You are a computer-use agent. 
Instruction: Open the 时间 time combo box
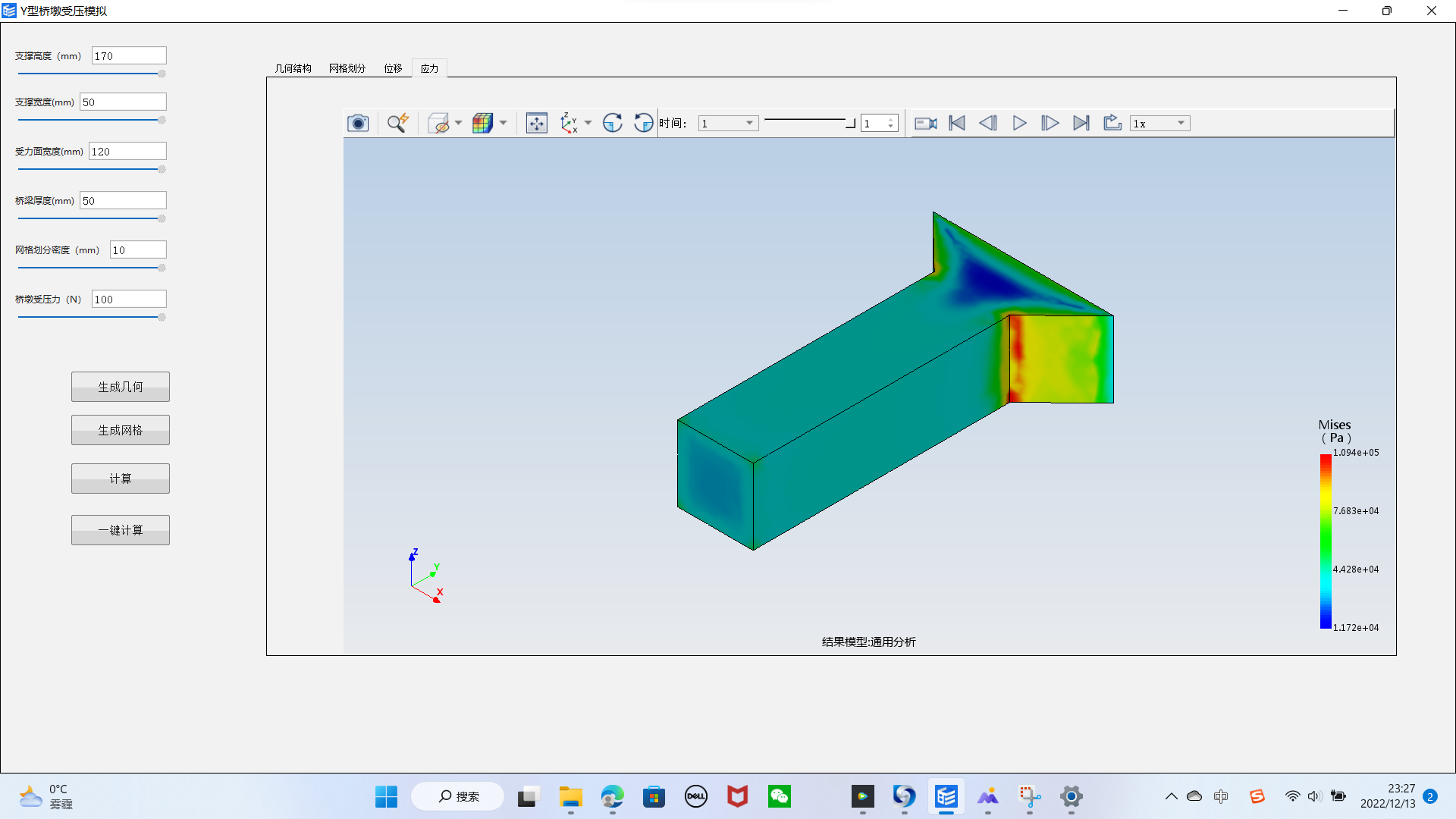[x=728, y=124]
